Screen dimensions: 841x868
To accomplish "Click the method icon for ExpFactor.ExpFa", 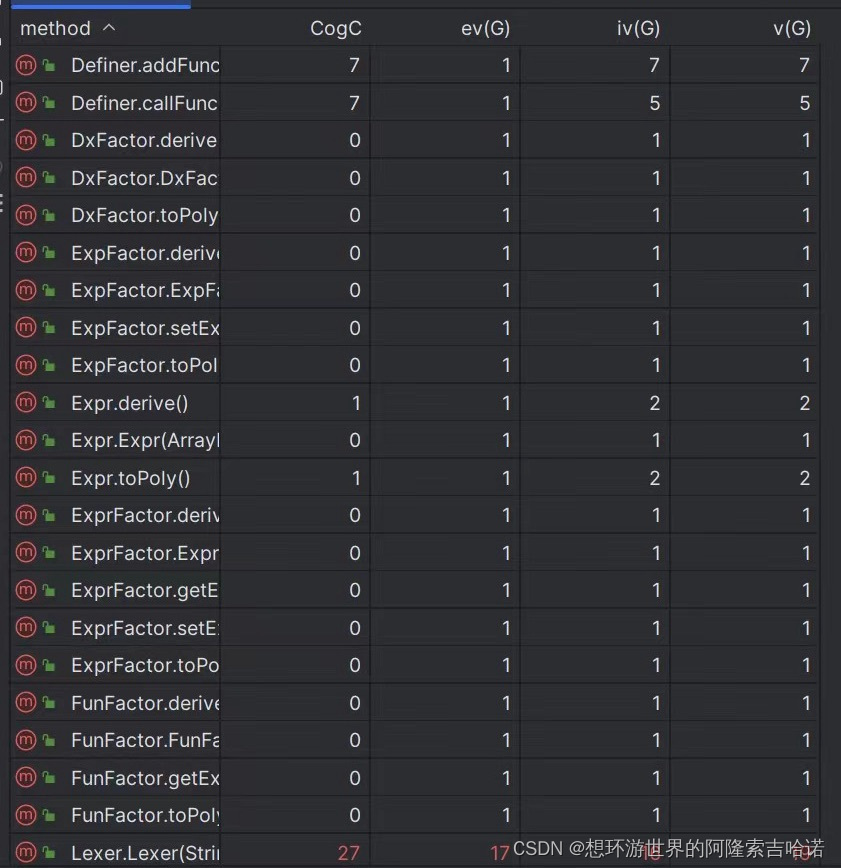I will (x=25, y=290).
